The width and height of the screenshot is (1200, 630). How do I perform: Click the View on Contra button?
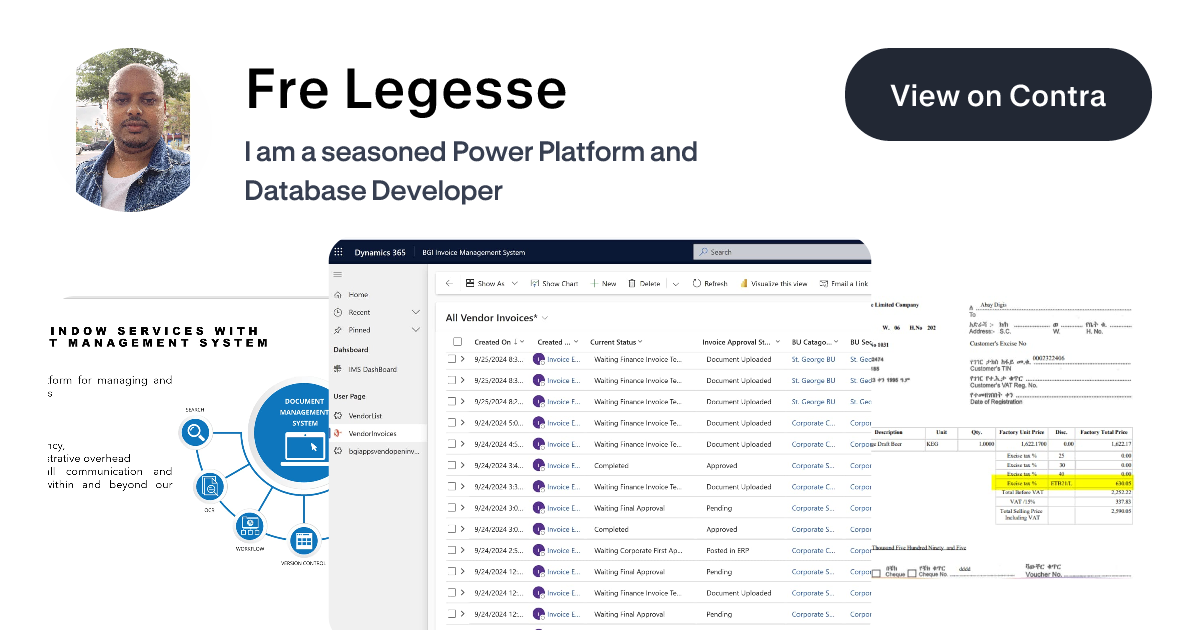[x=998, y=95]
